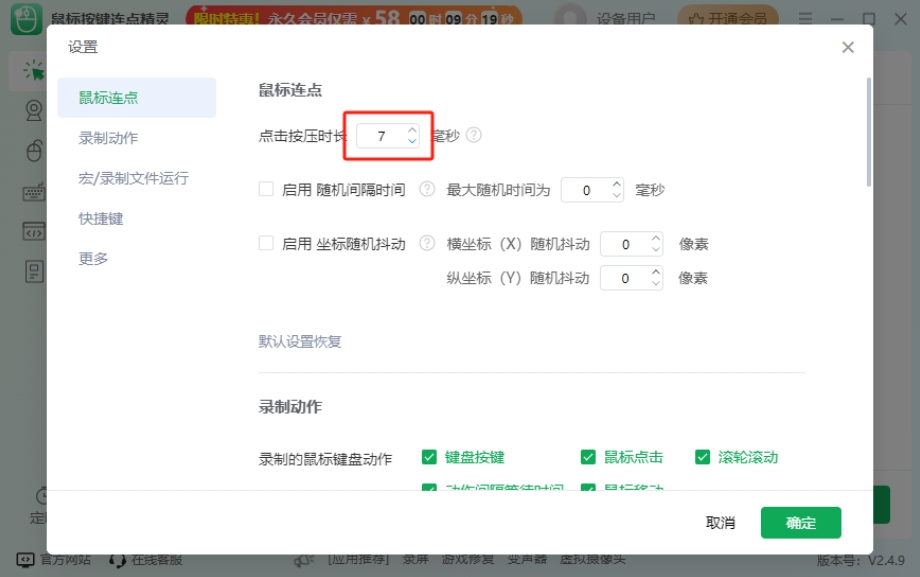
Task: Open help icon next to 毫秒 press duration
Action: point(473,136)
